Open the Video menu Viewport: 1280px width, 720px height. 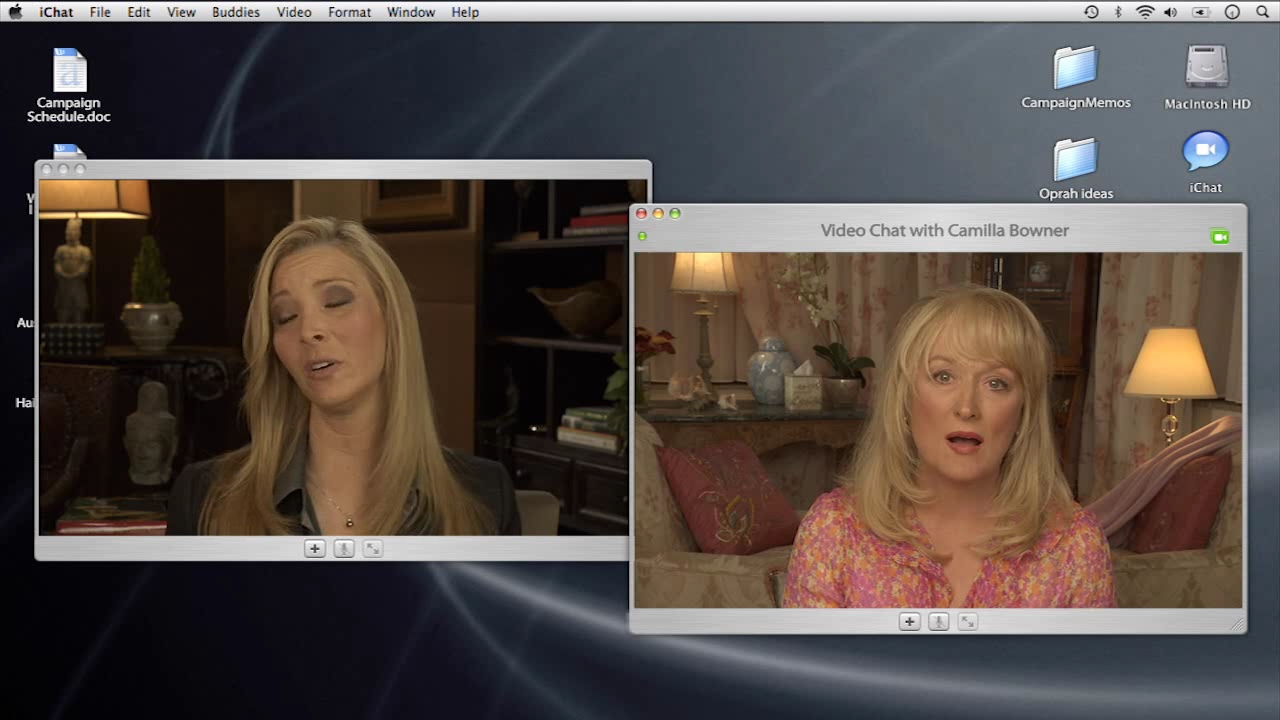(x=294, y=12)
